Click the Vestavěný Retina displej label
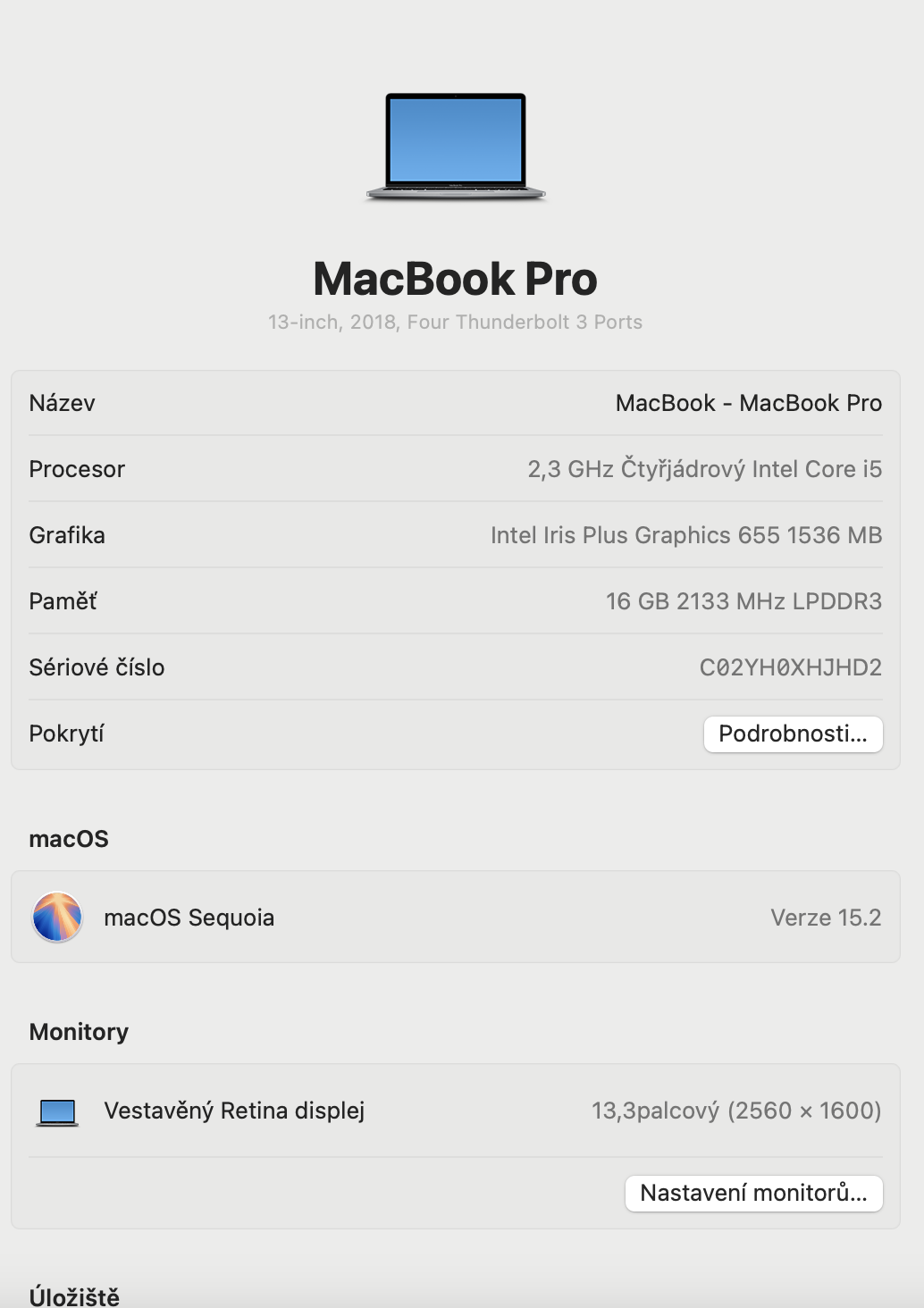The width and height of the screenshot is (924, 1308). point(234,1111)
